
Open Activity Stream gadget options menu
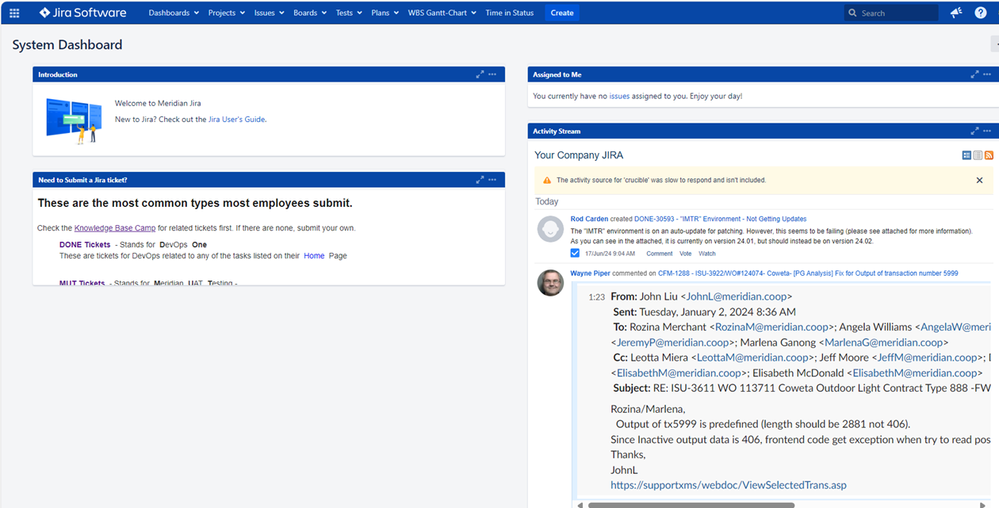pos(987,131)
